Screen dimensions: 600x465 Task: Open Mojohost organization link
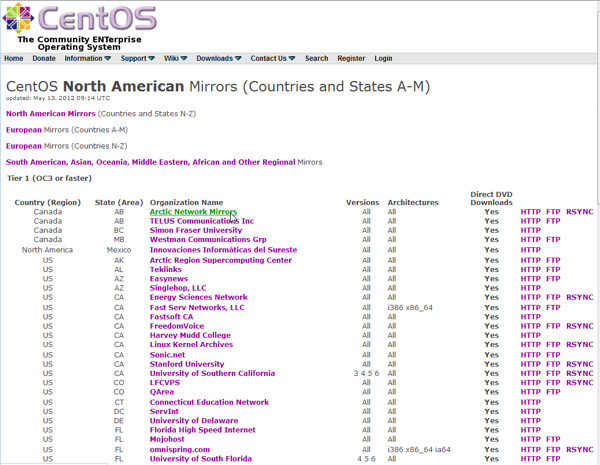pyautogui.click(x=167, y=439)
